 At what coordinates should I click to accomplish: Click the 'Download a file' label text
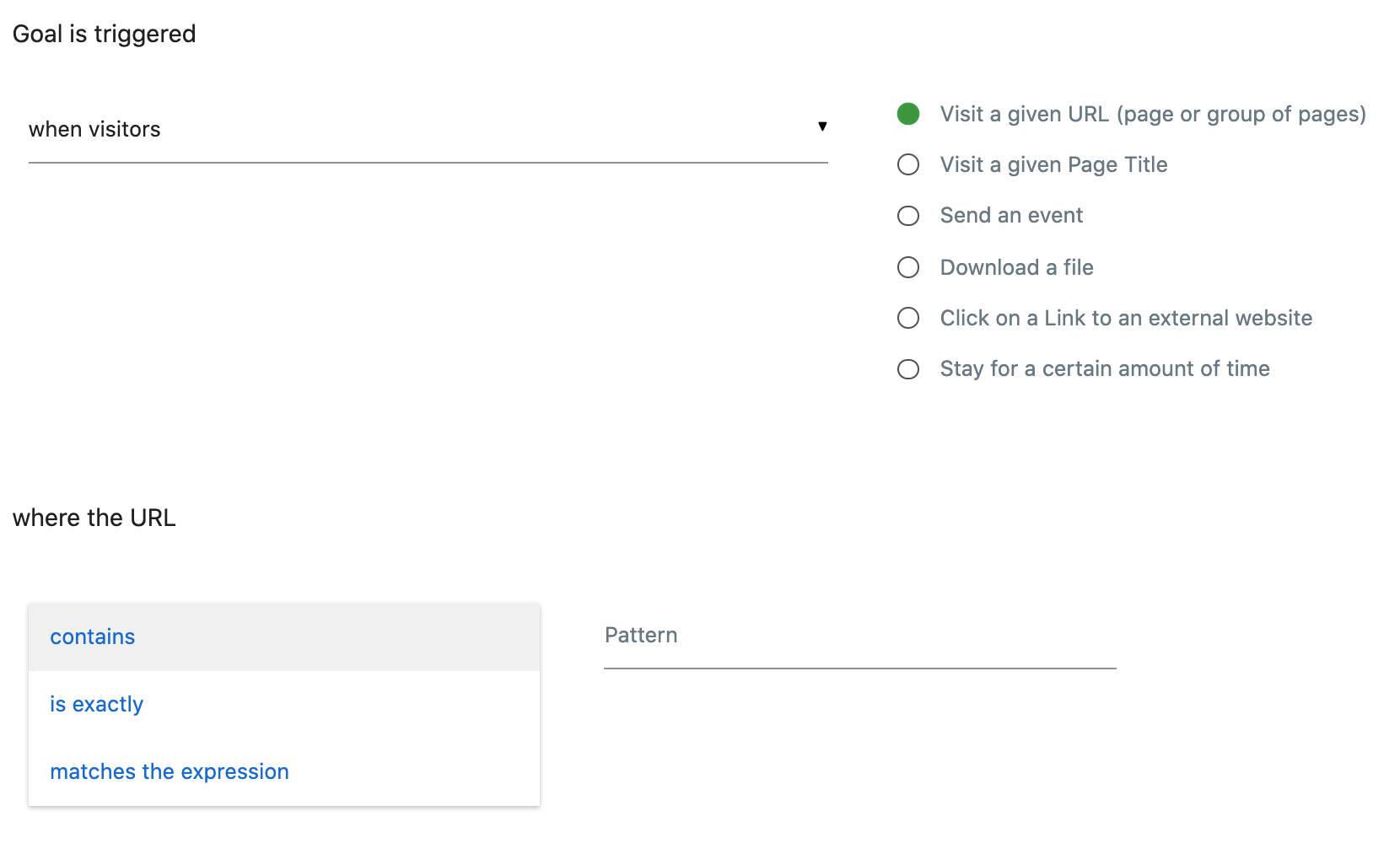click(1016, 267)
